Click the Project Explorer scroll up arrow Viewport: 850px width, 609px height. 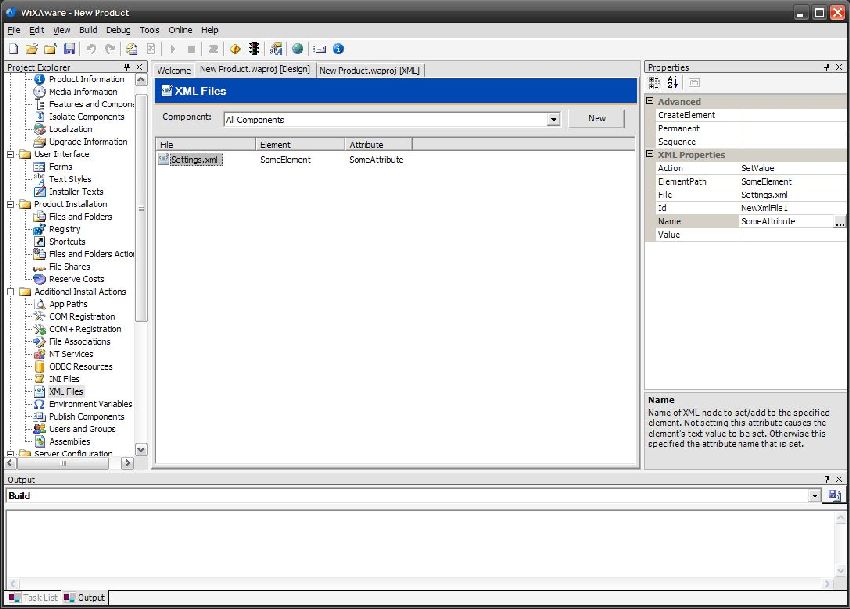tap(141, 80)
